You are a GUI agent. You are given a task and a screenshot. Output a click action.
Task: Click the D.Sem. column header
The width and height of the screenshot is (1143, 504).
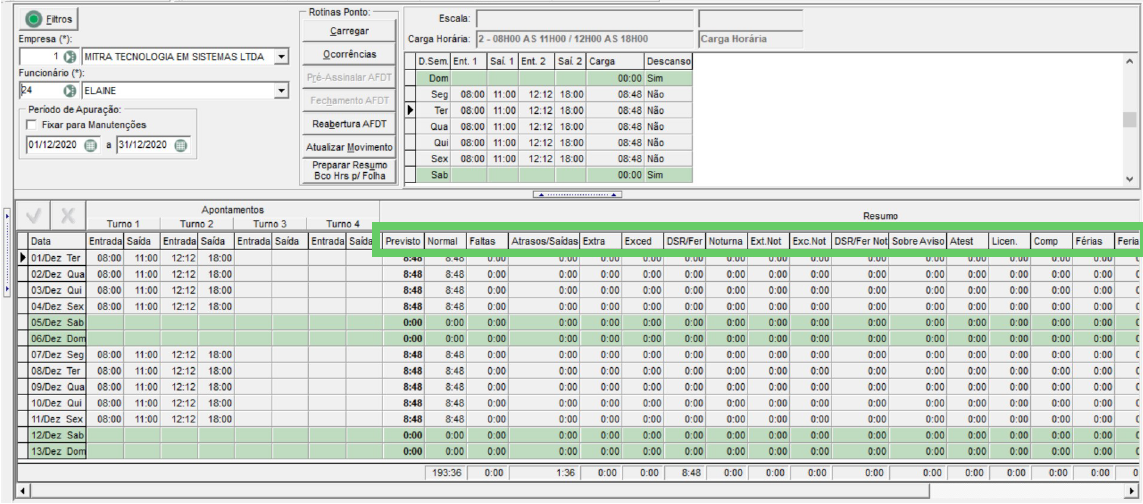[432, 61]
